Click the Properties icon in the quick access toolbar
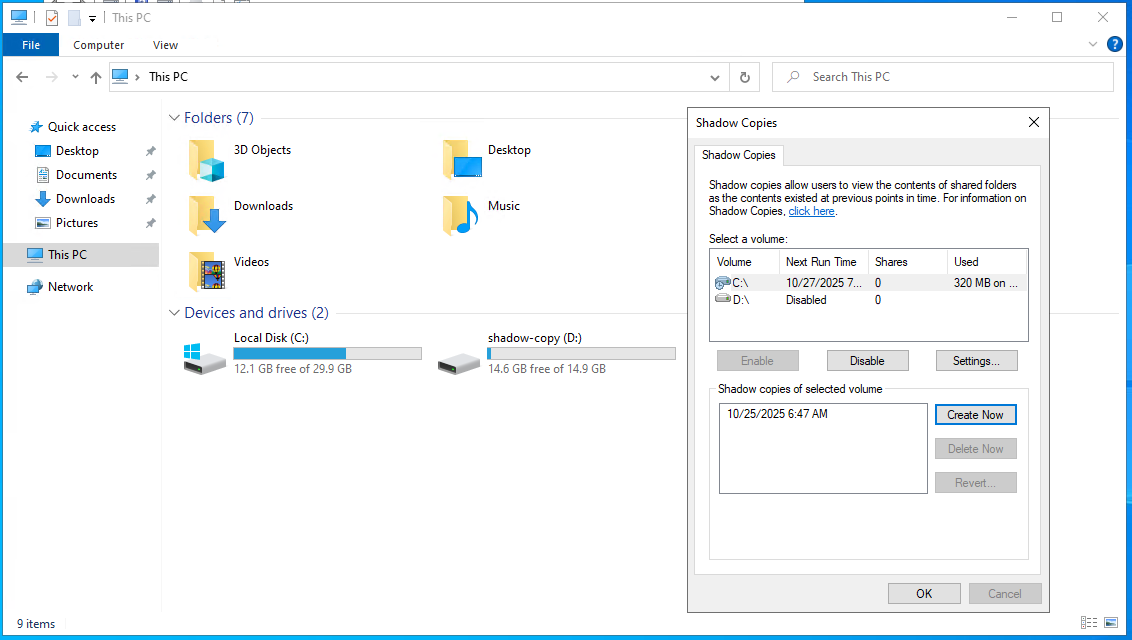This screenshot has width=1132, height=640. [x=52, y=18]
